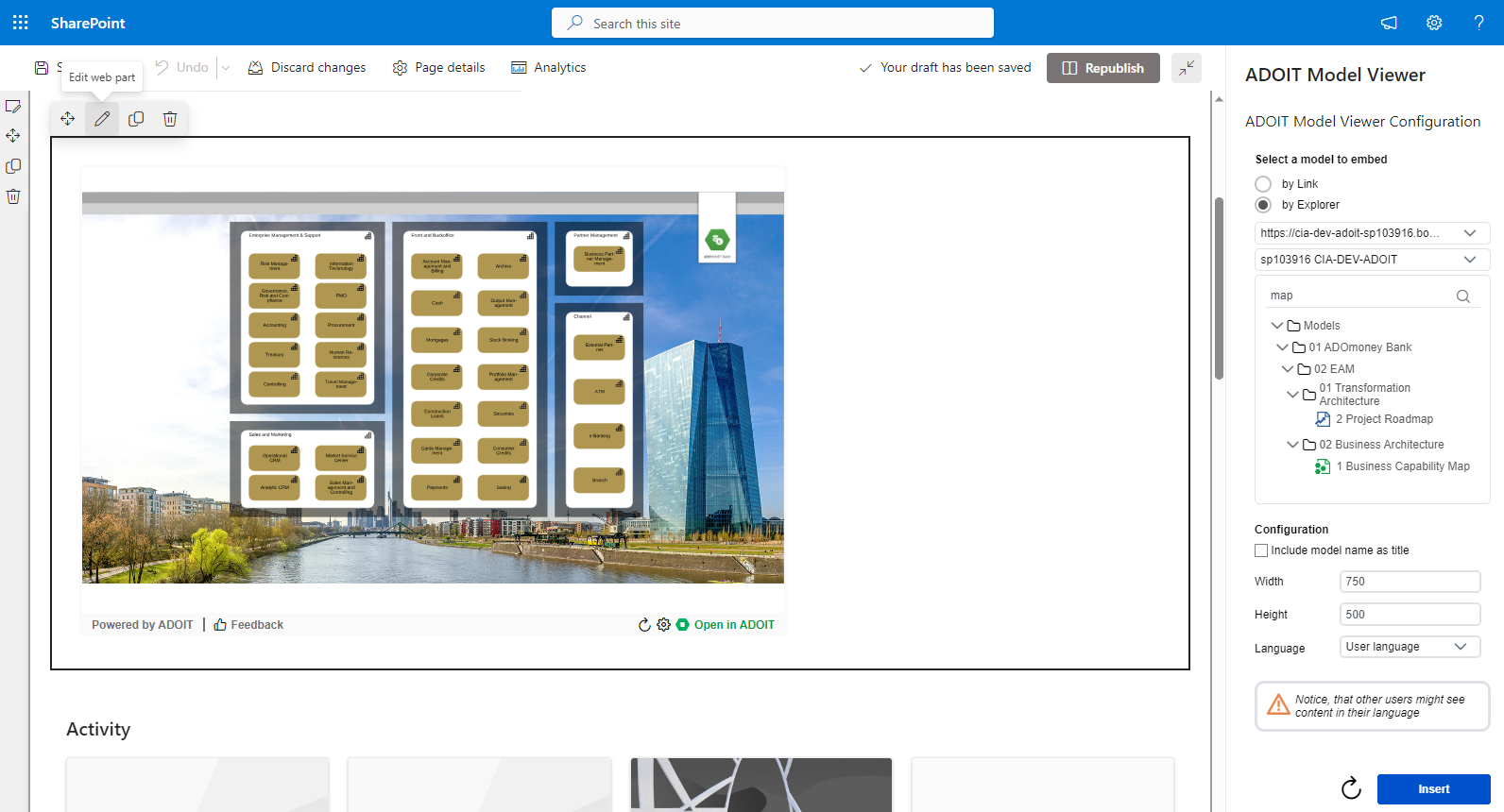Collapse the 02 EAM folder

(x=1288, y=369)
